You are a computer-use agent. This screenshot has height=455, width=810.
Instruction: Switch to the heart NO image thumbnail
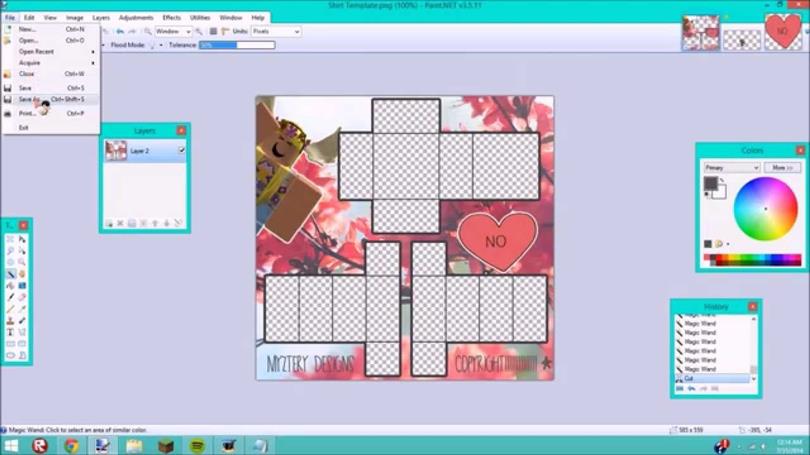(x=783, y=32)
